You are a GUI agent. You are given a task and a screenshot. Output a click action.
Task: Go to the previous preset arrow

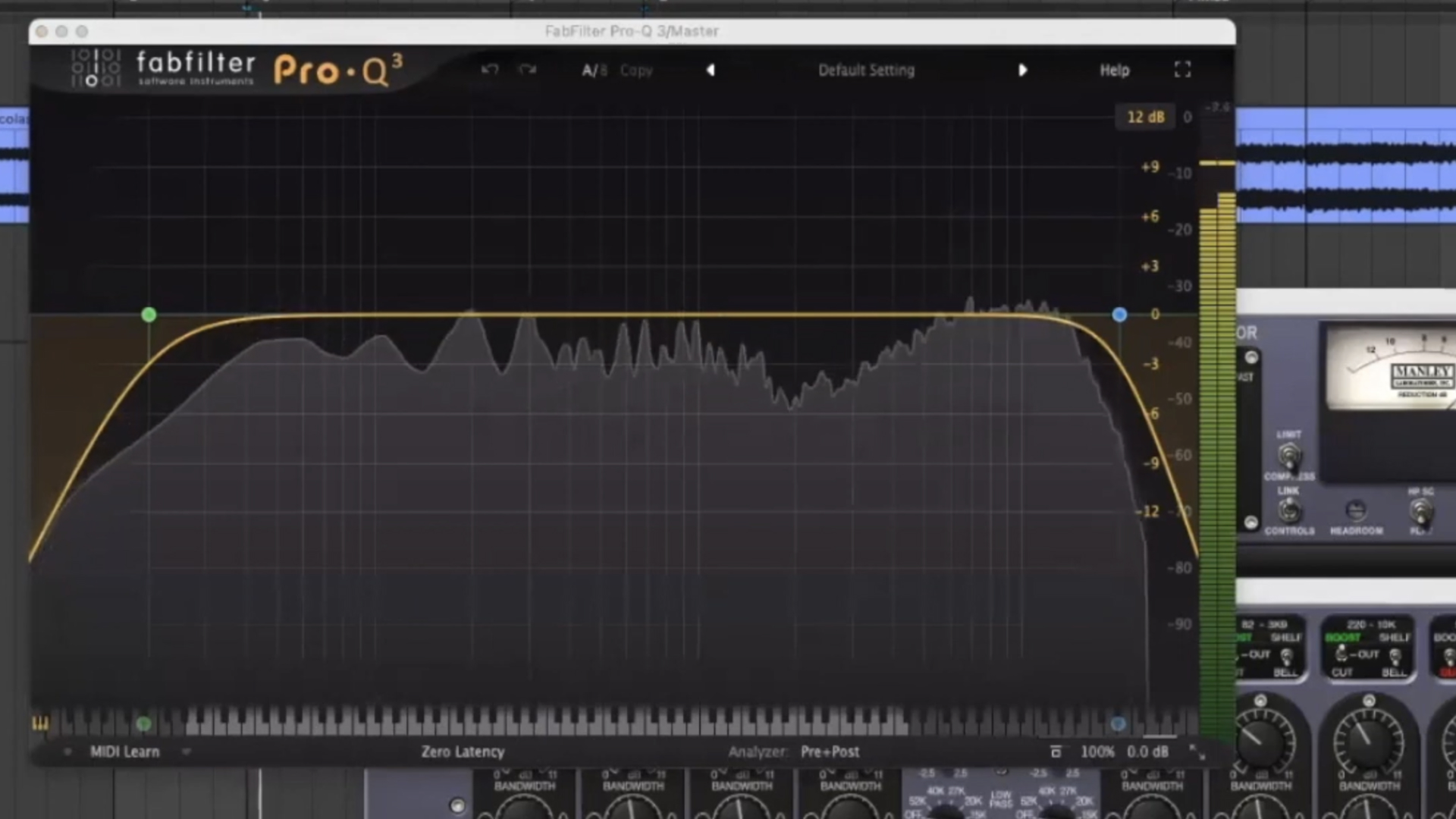coord(711,70)
